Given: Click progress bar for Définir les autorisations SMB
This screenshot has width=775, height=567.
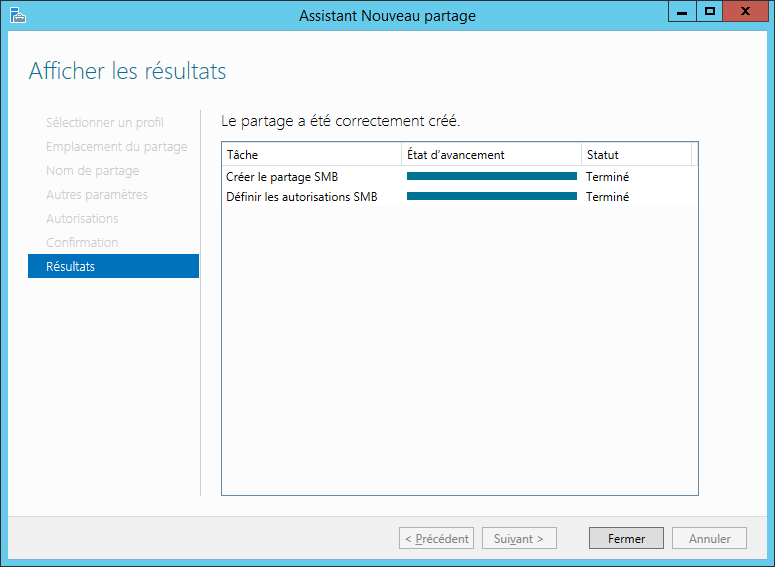Looking at the screenshot, I should click(492, 196).
